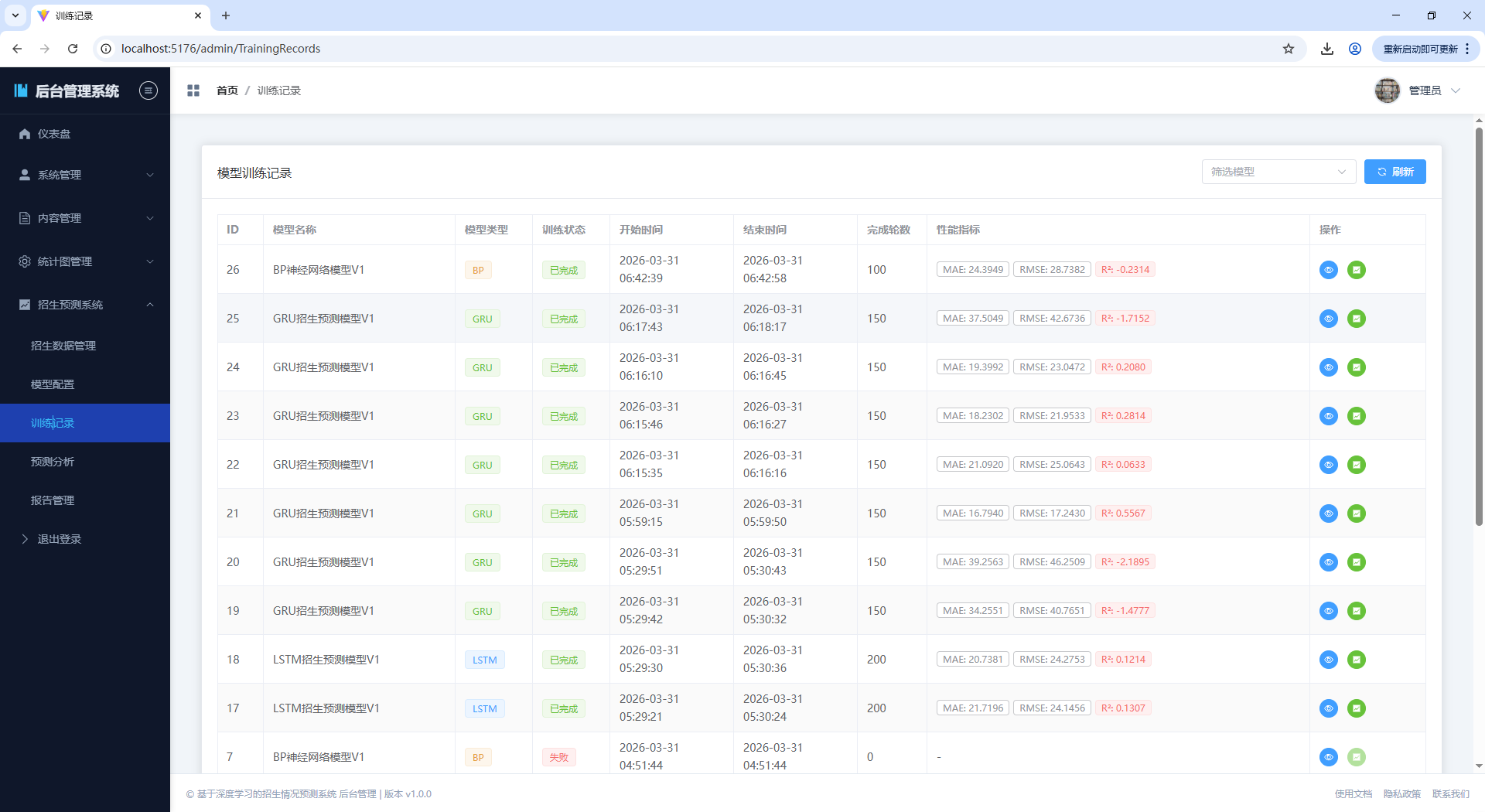This screenshot has width=1485, height=812.
Task: Click green action icon for record 19
Action: click(1356, 611)
